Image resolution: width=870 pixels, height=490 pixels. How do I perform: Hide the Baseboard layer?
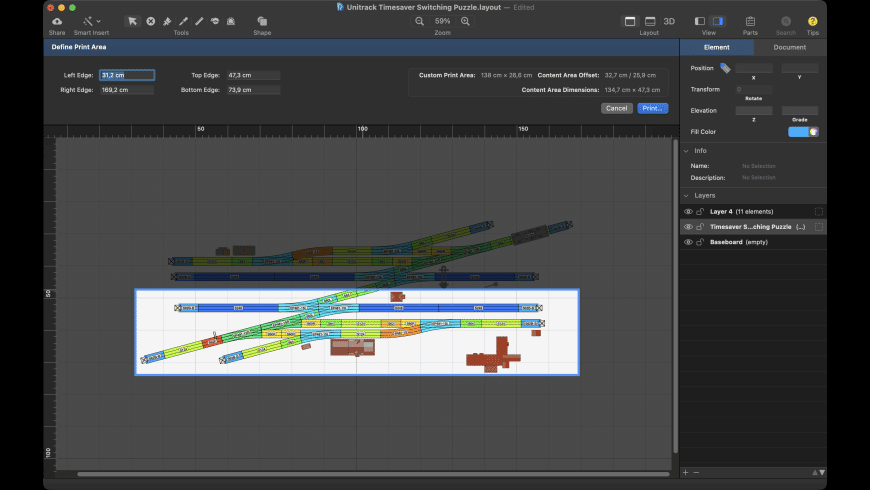[688, 242]
